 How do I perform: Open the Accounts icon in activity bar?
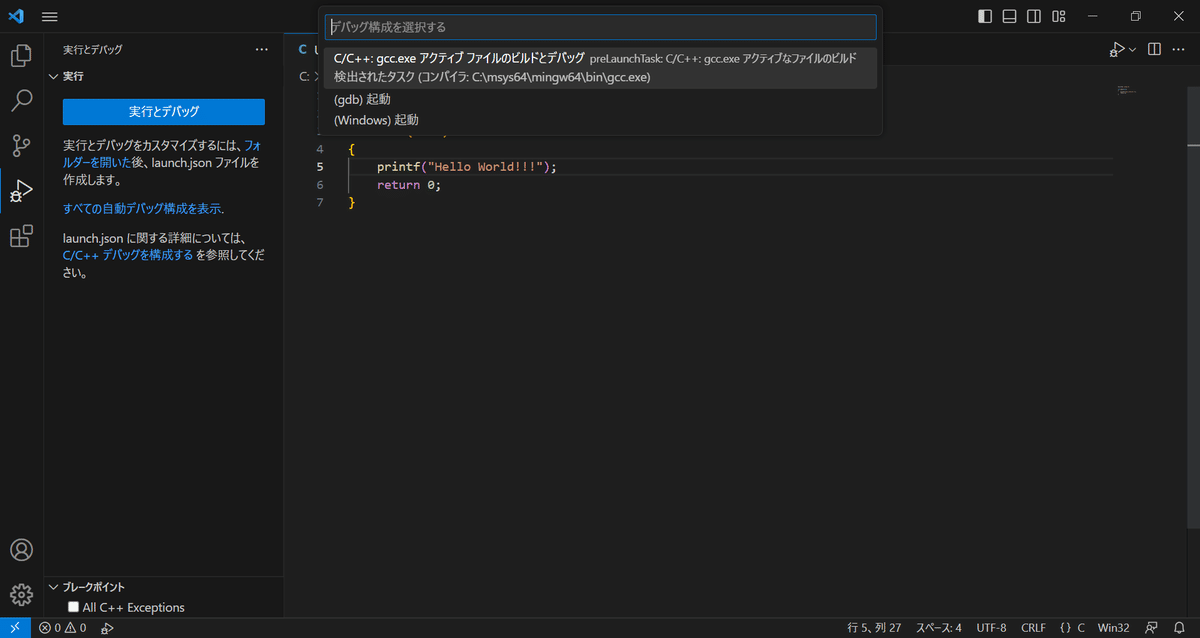point(21,550)
